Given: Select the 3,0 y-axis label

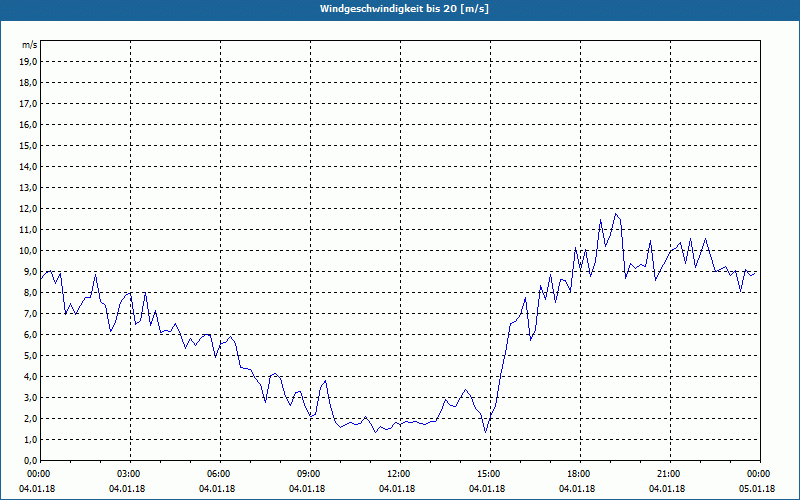Looking at the screenshot, I should [30, 397].
